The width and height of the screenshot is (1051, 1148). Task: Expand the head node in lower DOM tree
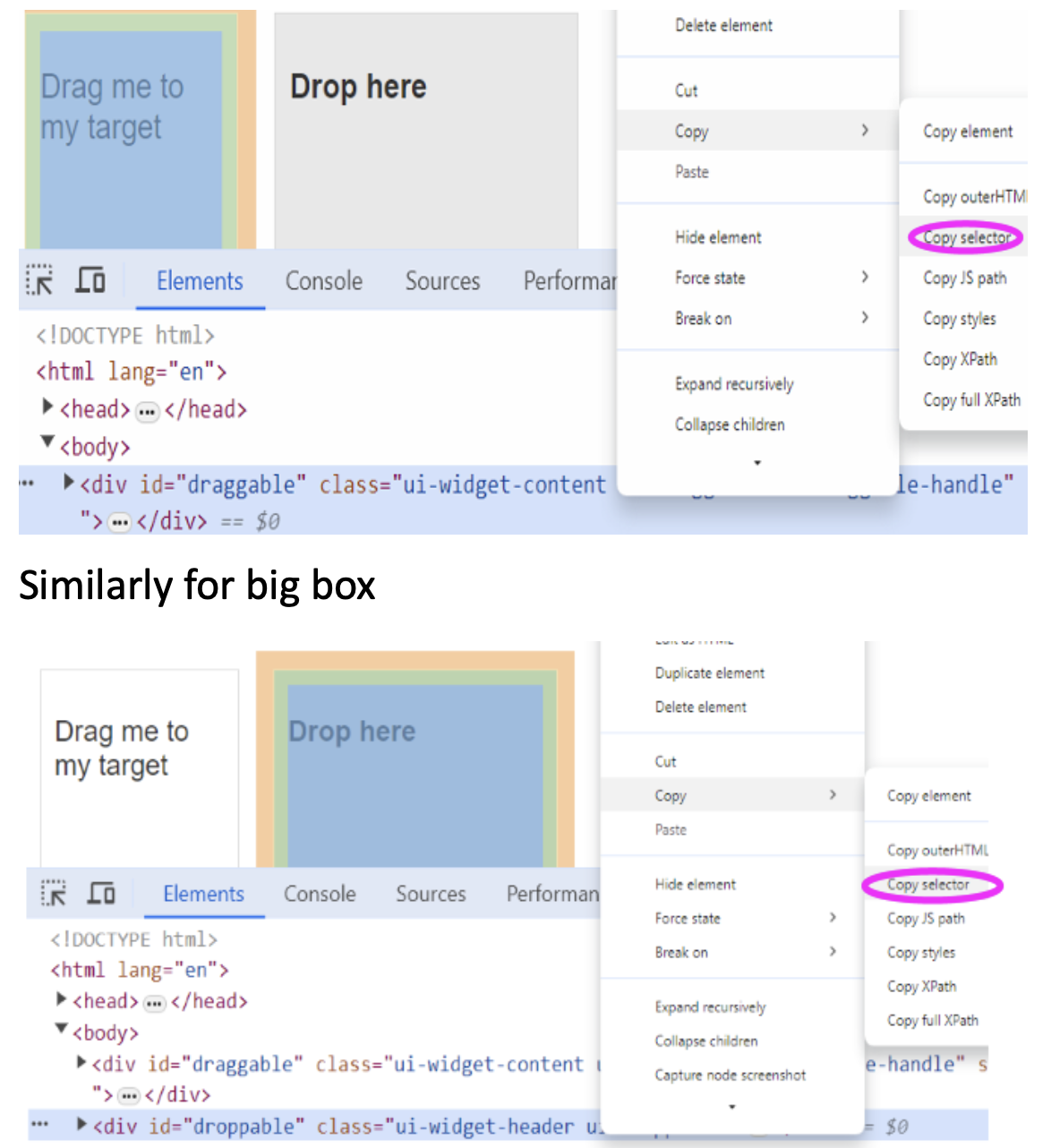(61, 999)
